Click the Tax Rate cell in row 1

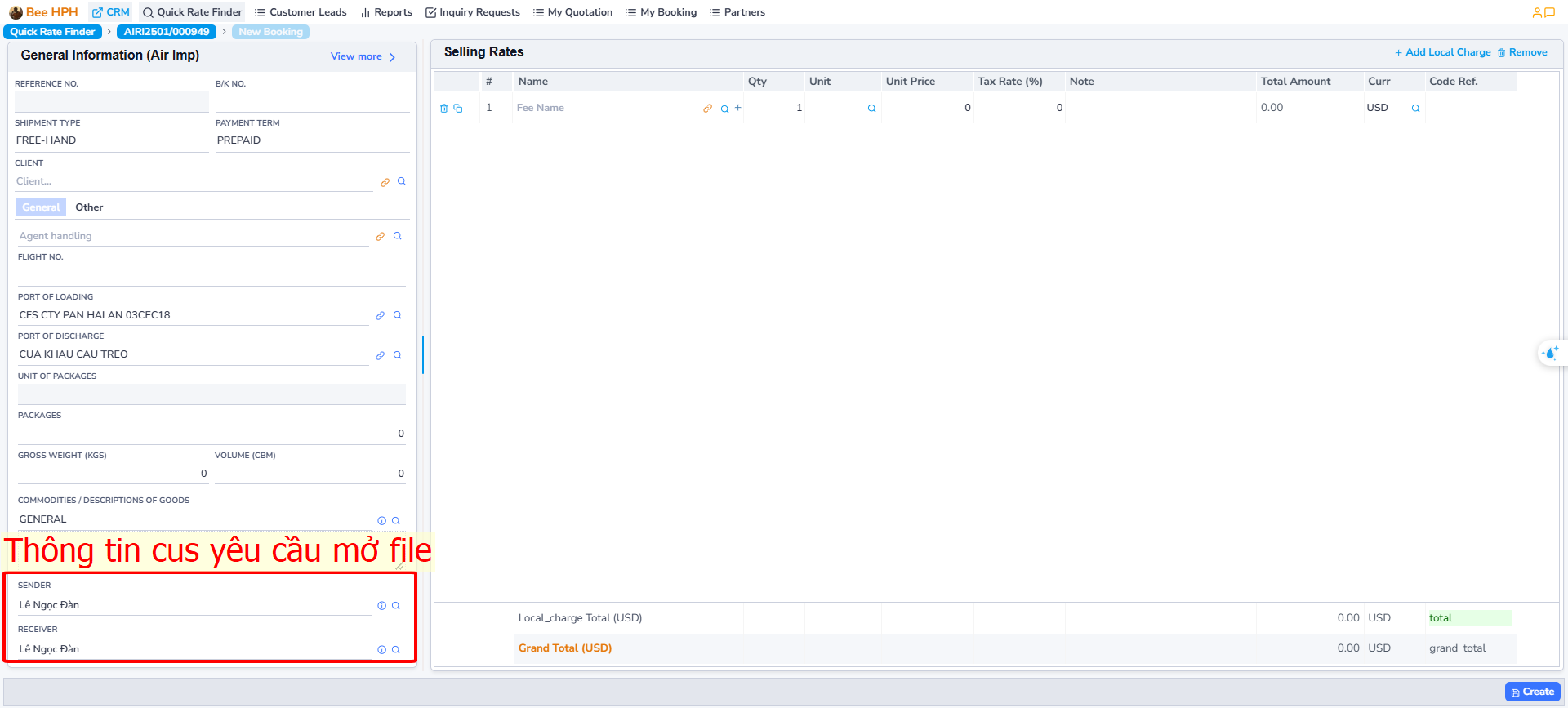(1019, 108)
